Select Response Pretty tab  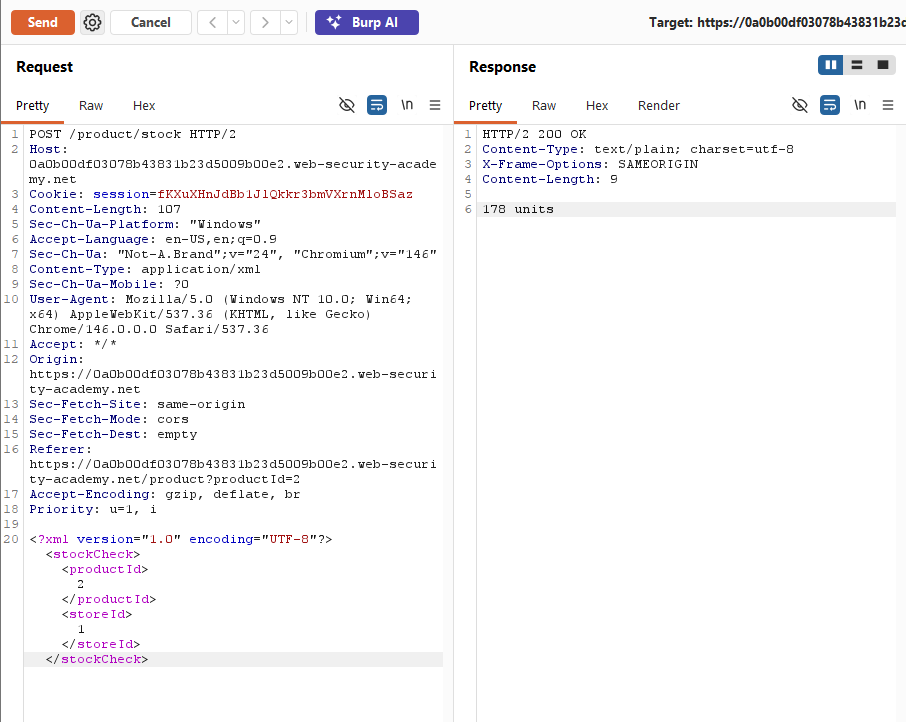[x=485, y=106]
